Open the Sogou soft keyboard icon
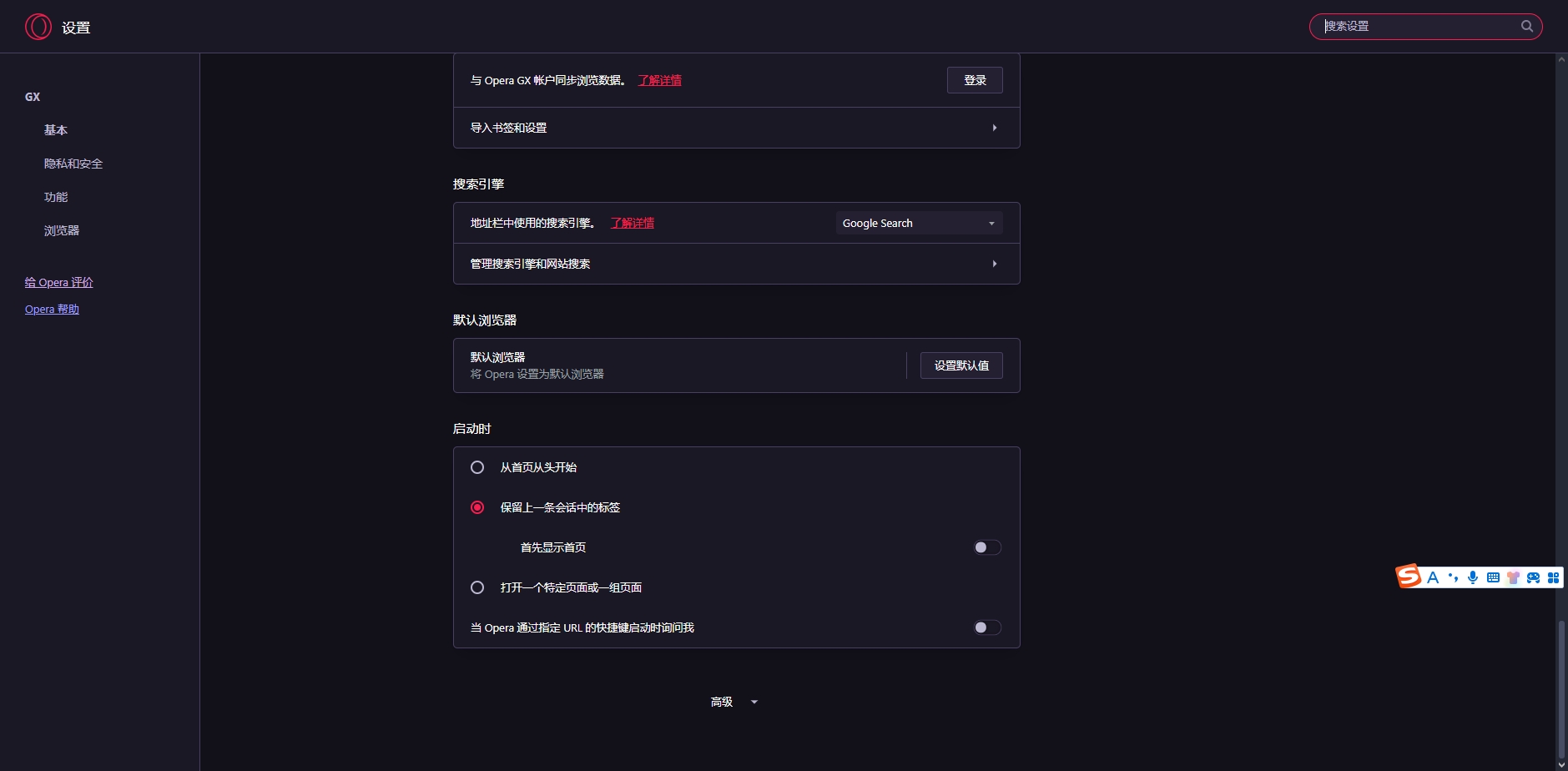Image resolution: width=1568 pixels, height=771 pixels. pyautogui.click(x=1493, y=577)
